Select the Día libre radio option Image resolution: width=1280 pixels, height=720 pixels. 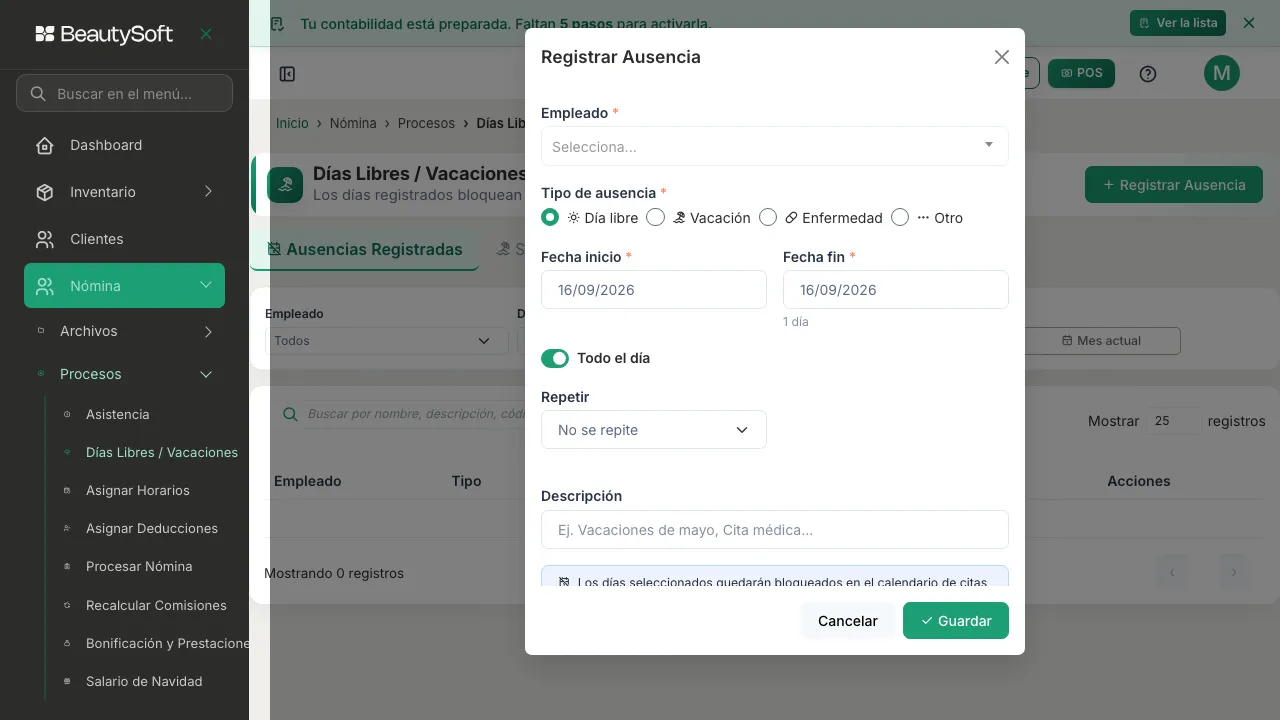click(x=550, y=217)
